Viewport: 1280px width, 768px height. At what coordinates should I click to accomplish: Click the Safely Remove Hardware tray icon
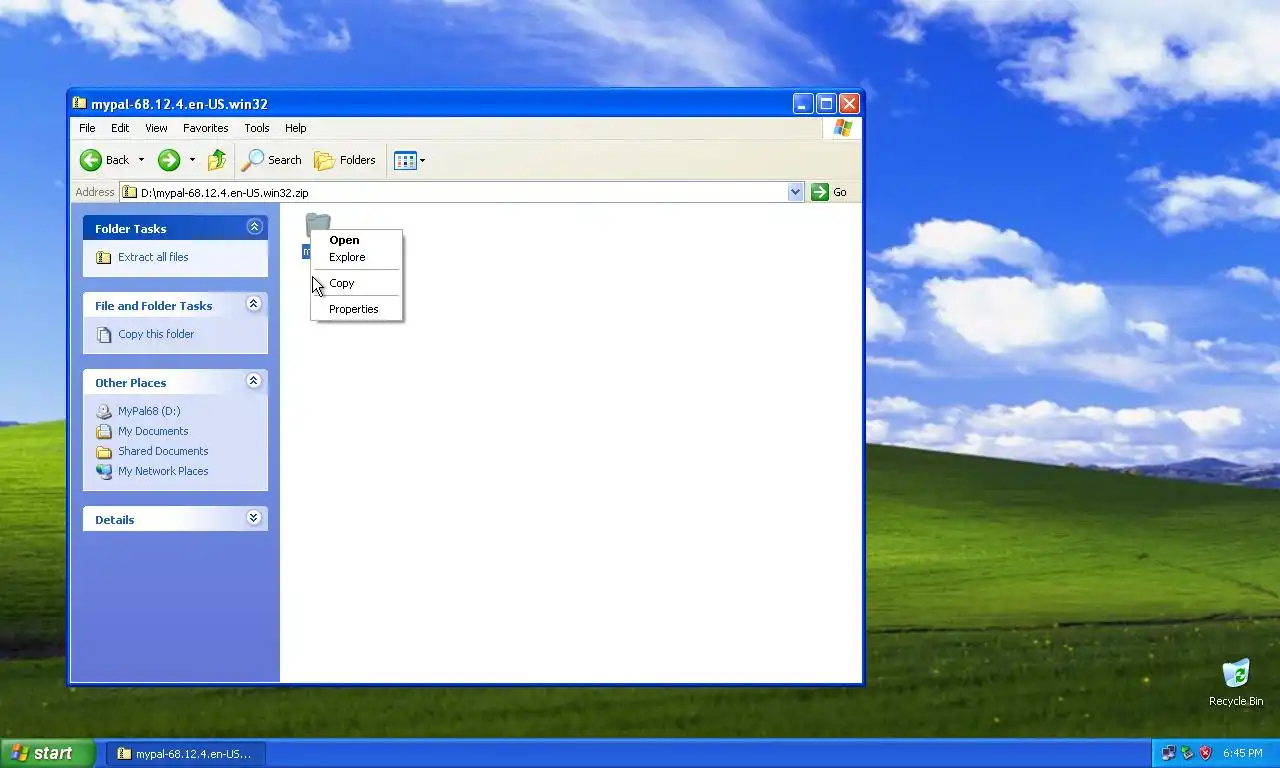(x=1187, y=753)
